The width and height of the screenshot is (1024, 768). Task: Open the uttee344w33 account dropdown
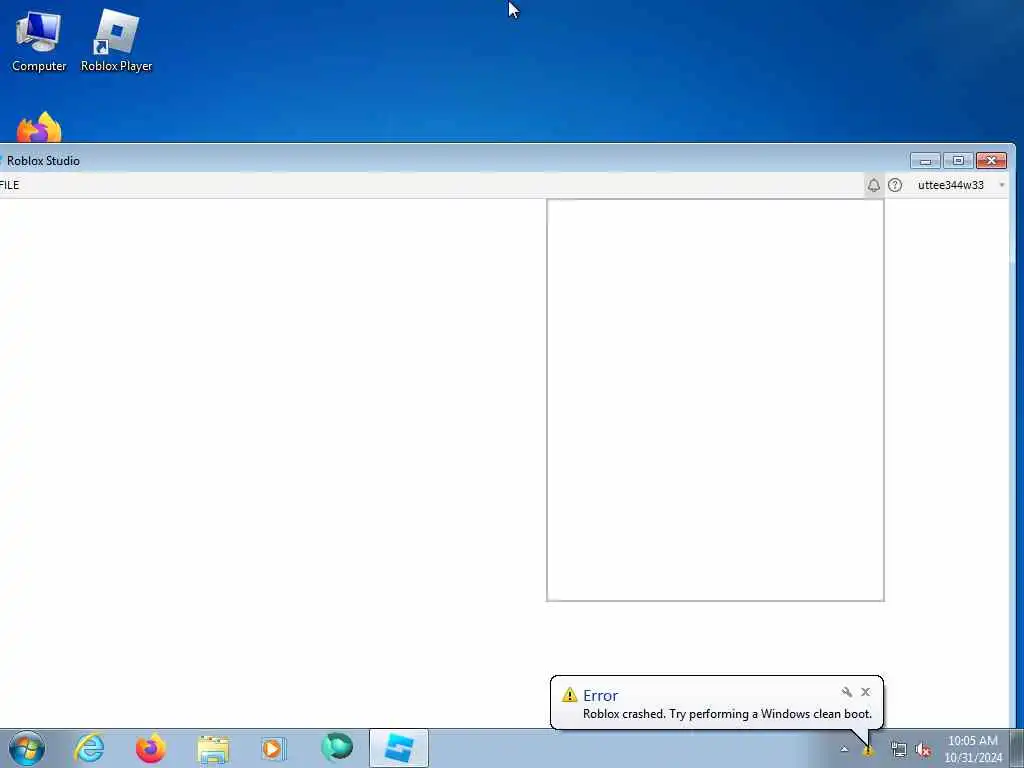(1002, 185)
